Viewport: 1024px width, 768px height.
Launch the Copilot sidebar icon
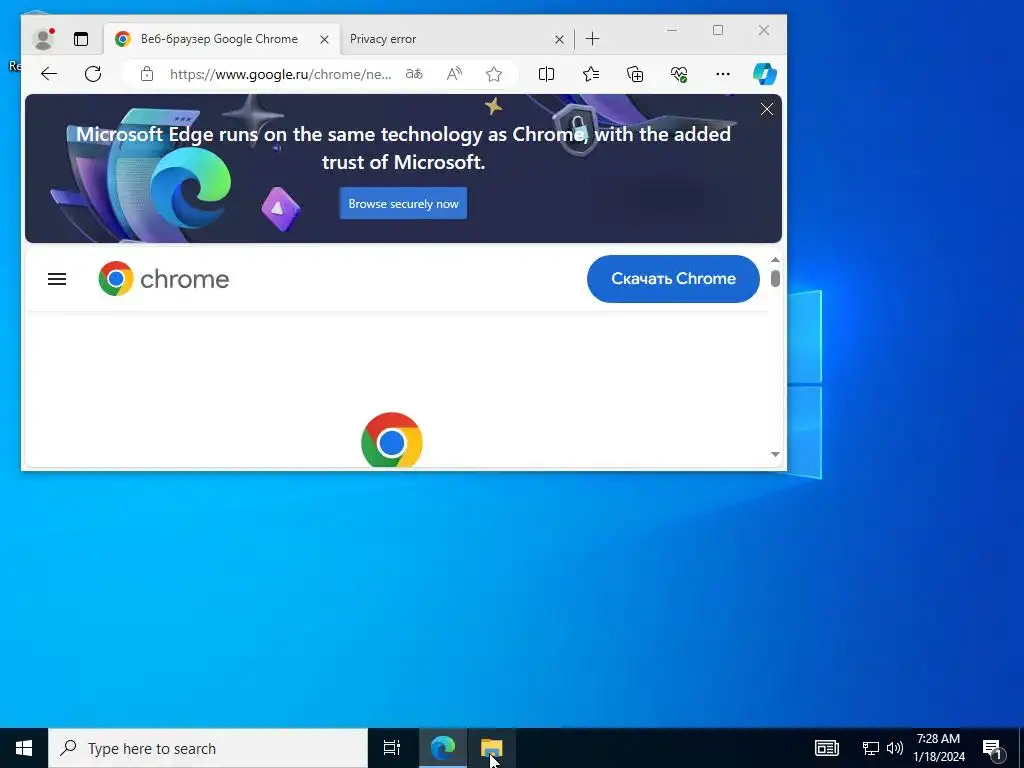coord(765,74)
